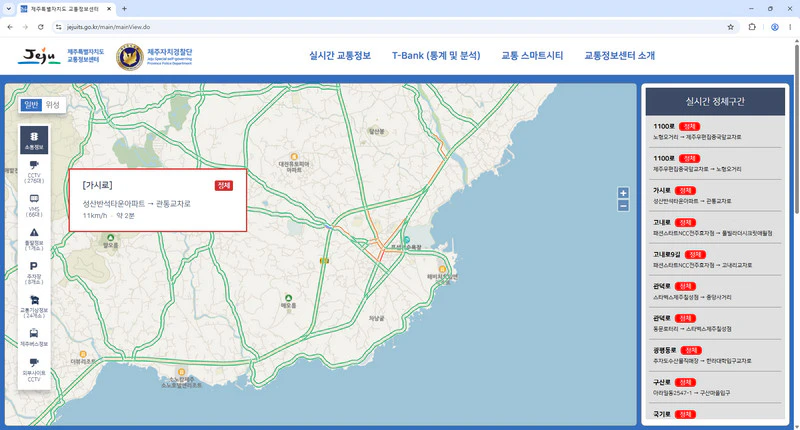The height and width of the screenshot is (430, 800).
Task: Select 1100로 제주우편집중국앞교차로 → 노형오거리 entry
Action: [x=715, y=164]
